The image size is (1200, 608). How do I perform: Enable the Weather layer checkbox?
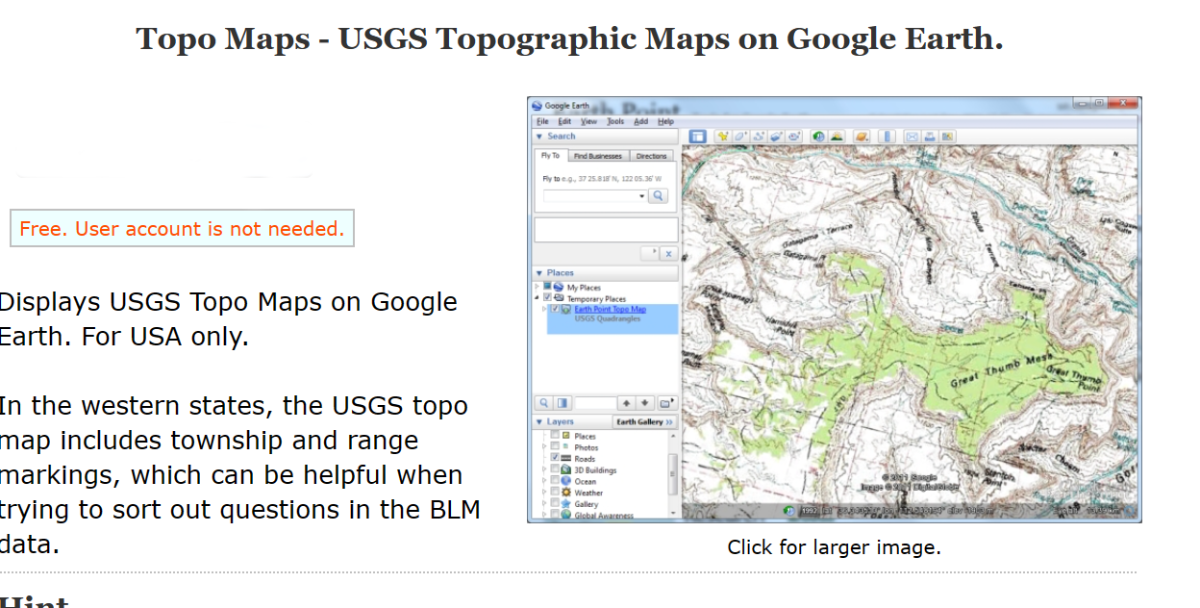(555, 492)
